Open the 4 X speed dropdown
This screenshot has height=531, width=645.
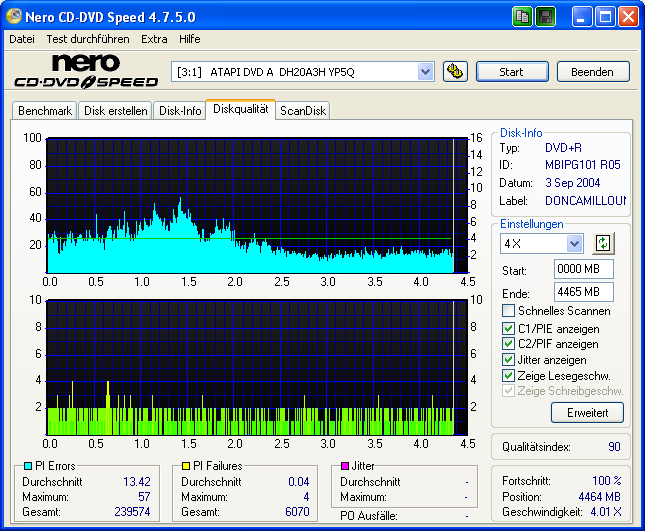(574, 243)
